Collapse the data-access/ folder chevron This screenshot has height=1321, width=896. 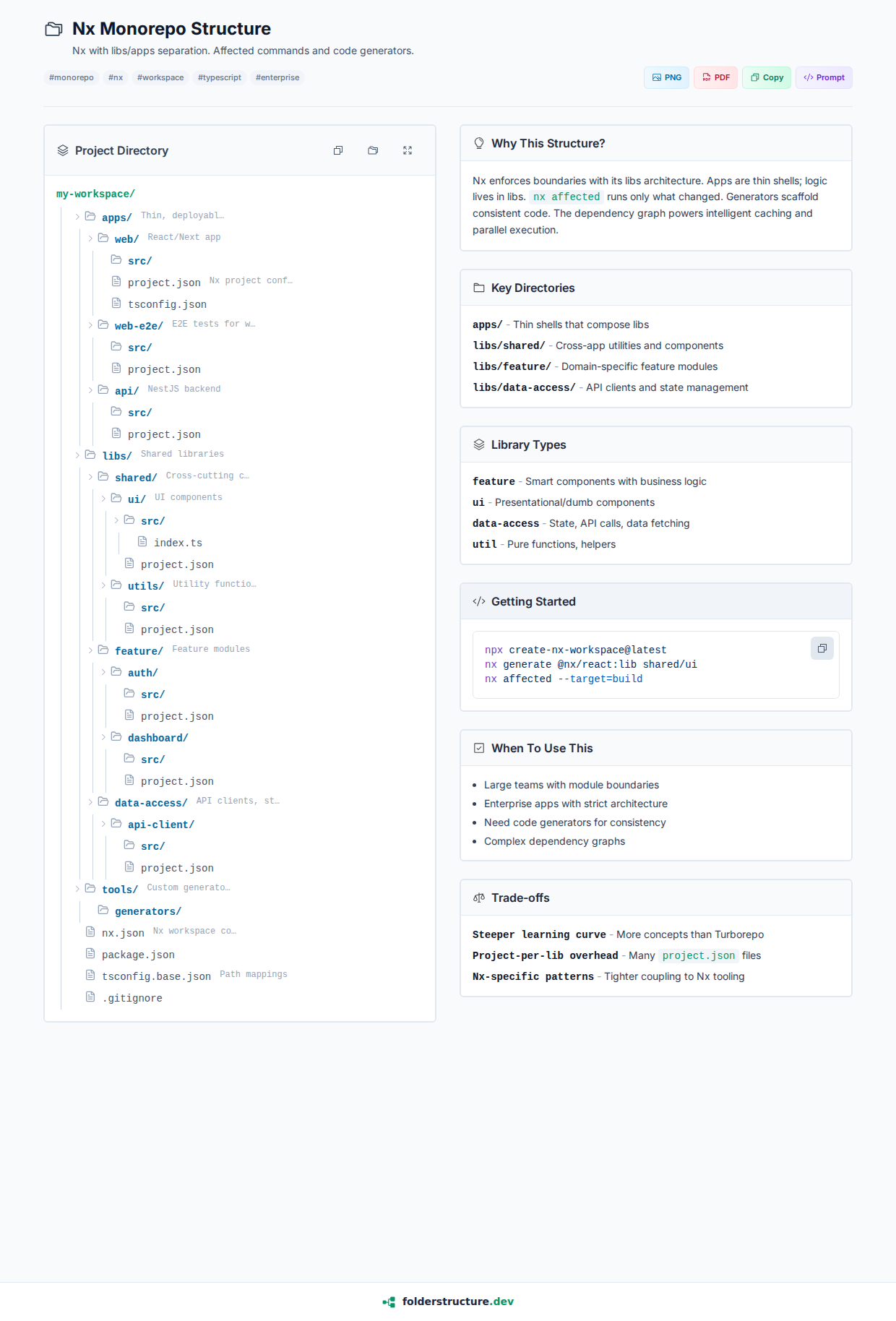point(90,802)
